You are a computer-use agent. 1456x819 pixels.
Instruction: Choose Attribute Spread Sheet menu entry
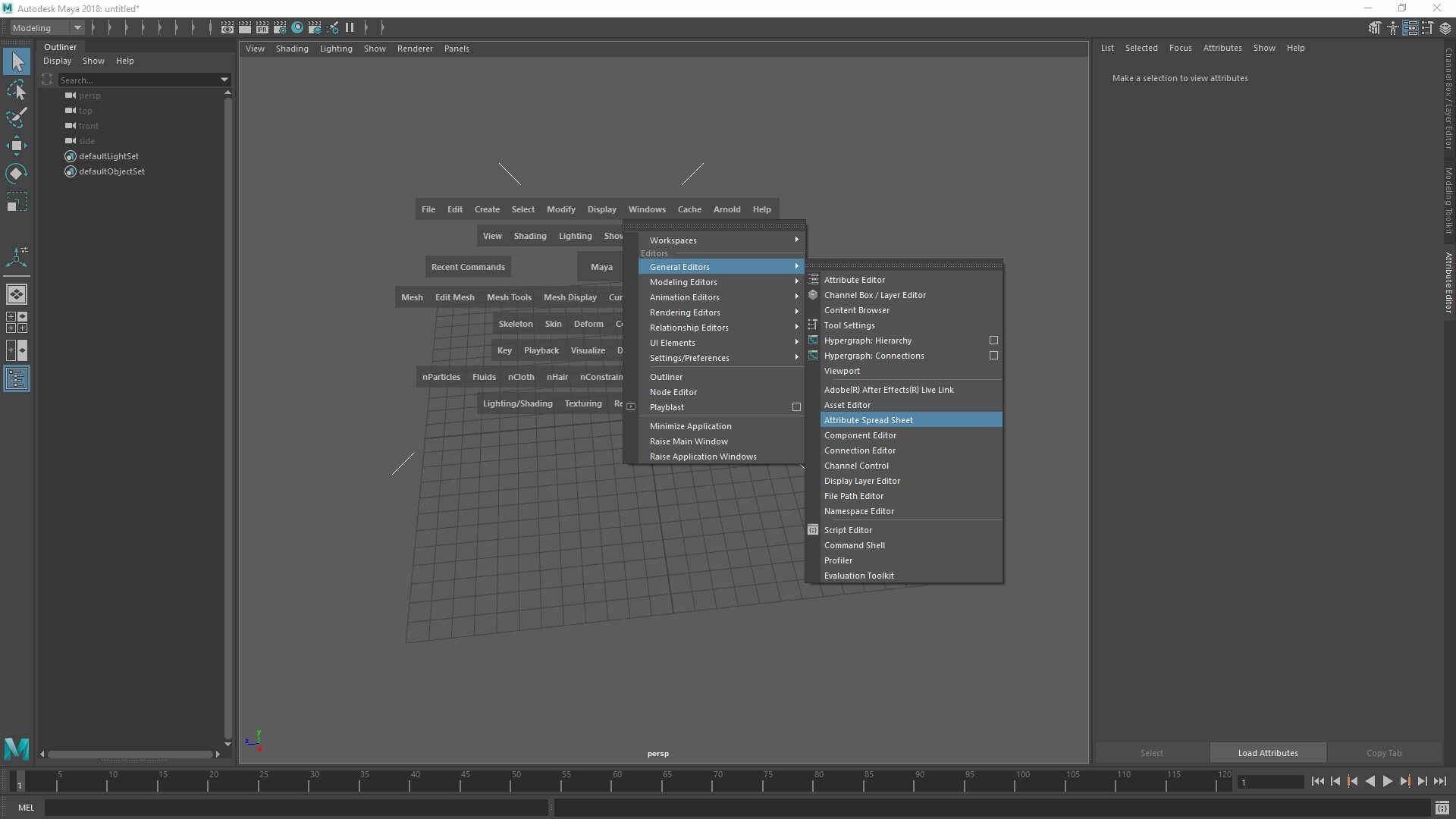[868, 420]
